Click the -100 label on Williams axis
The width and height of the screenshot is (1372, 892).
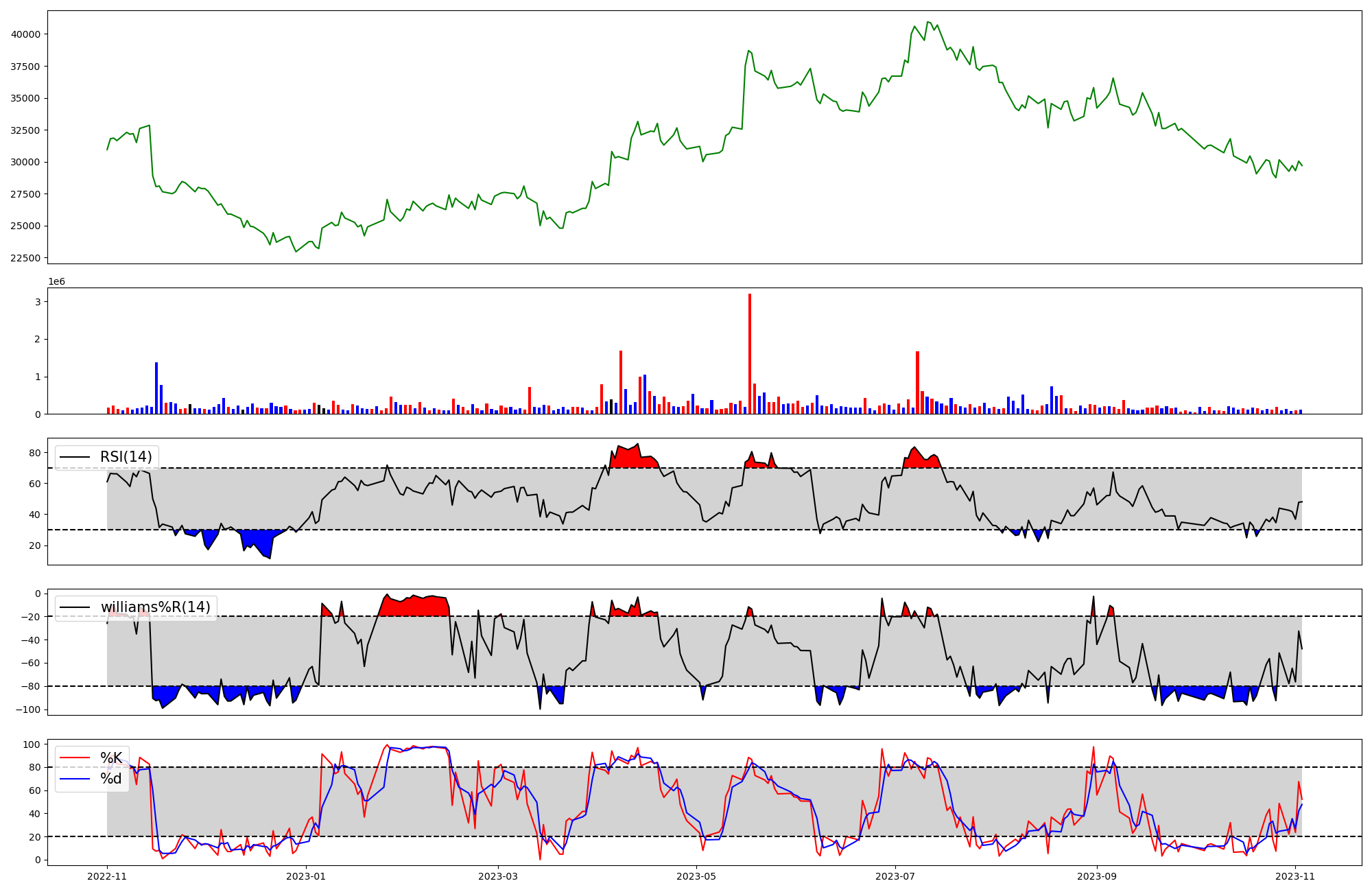coord(27,709)
